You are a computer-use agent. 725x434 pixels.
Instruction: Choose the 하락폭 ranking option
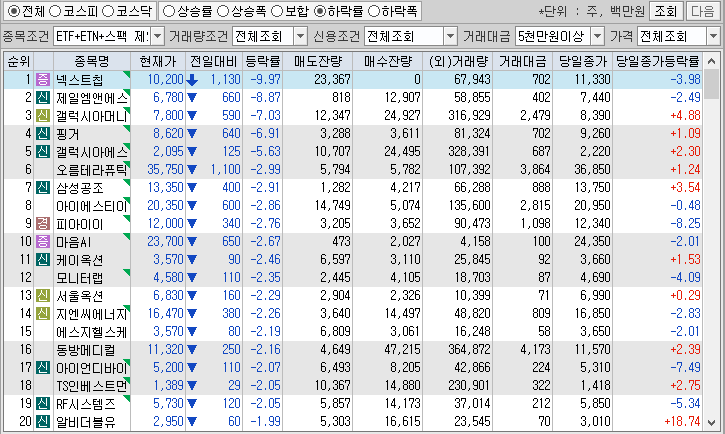[374, 11]
